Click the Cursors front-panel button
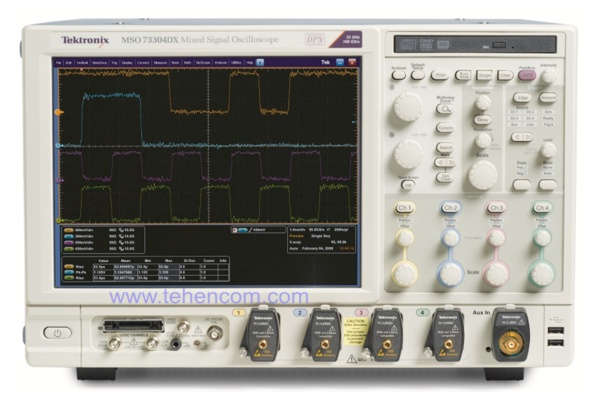 coord(445,128)
